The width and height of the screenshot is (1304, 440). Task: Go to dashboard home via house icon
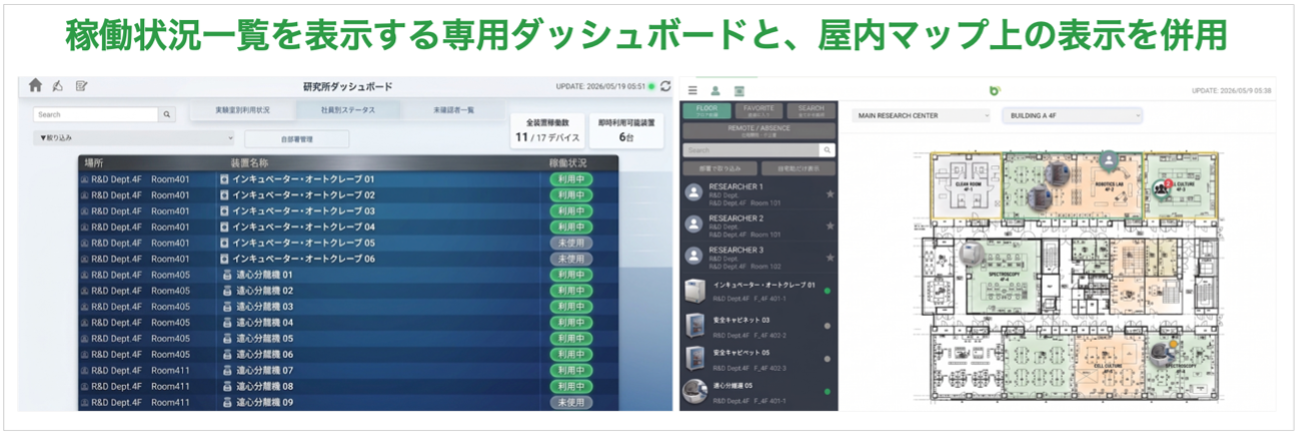[35, 86]
